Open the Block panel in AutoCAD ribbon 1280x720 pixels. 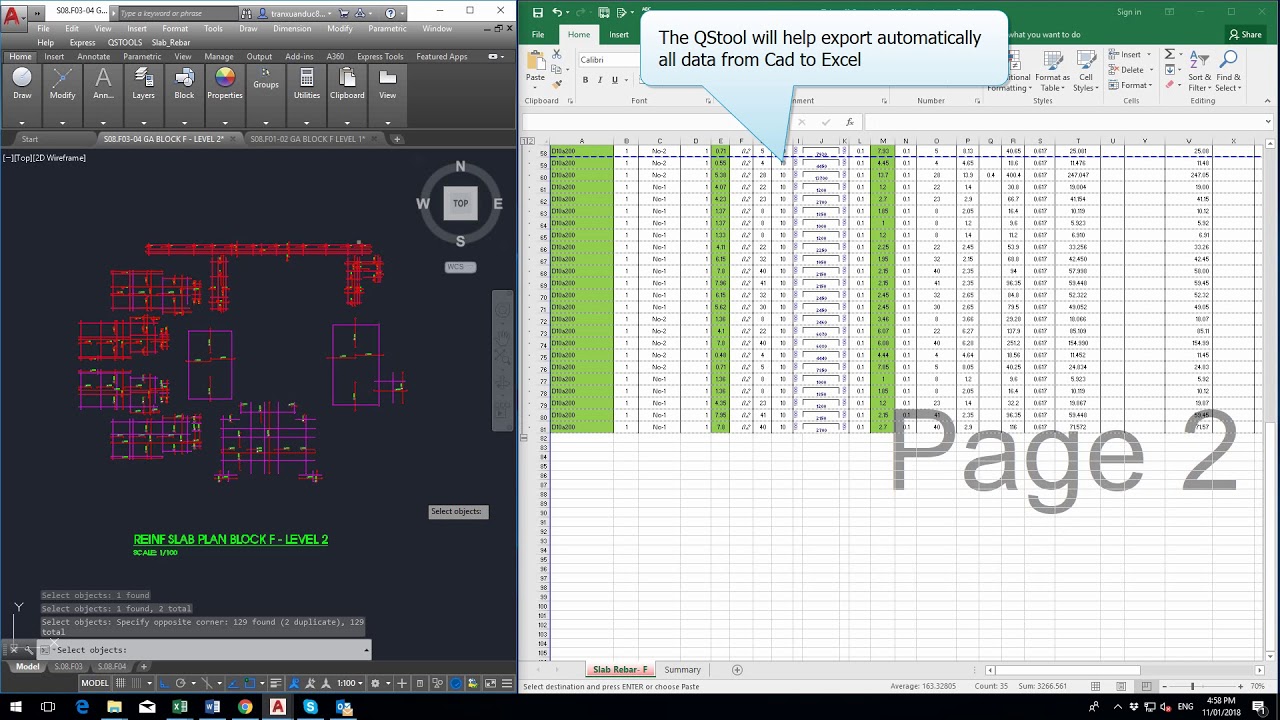[x=184, y=84]
